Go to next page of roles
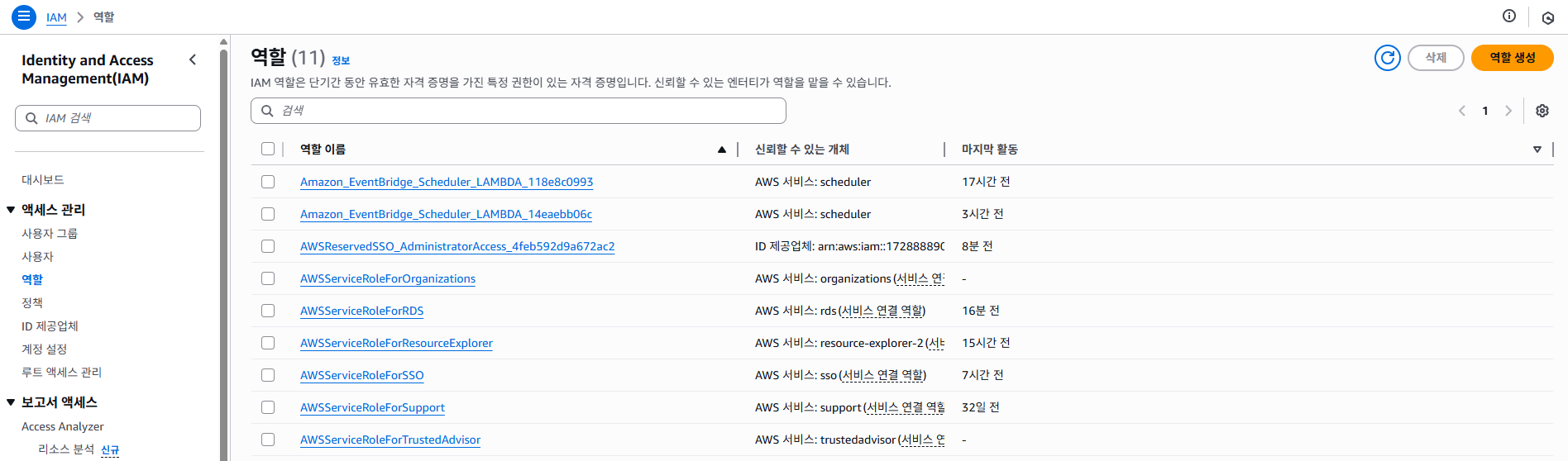Screen dimensions: 1568x461 [x=1508, y=111]
